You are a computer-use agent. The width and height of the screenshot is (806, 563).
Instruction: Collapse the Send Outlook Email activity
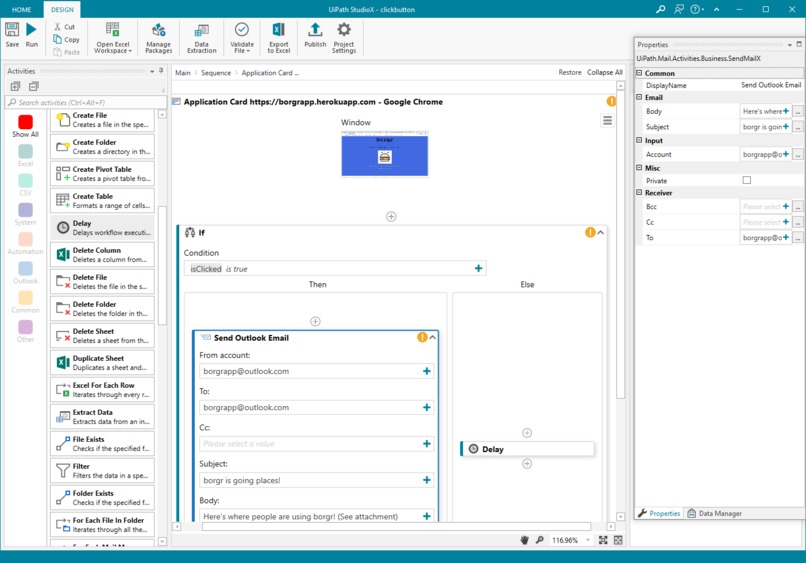[x=433, y=337]
